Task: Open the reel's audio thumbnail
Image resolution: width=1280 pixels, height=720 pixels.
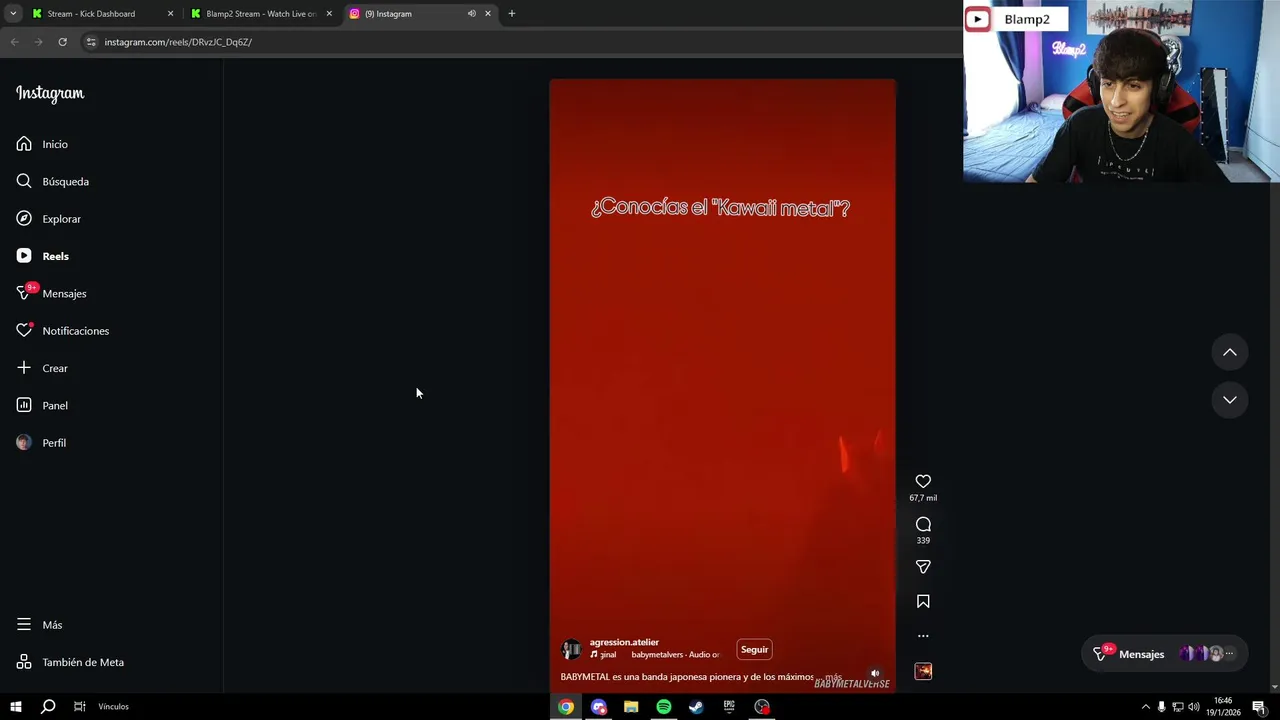Action: tap(923, 671)
